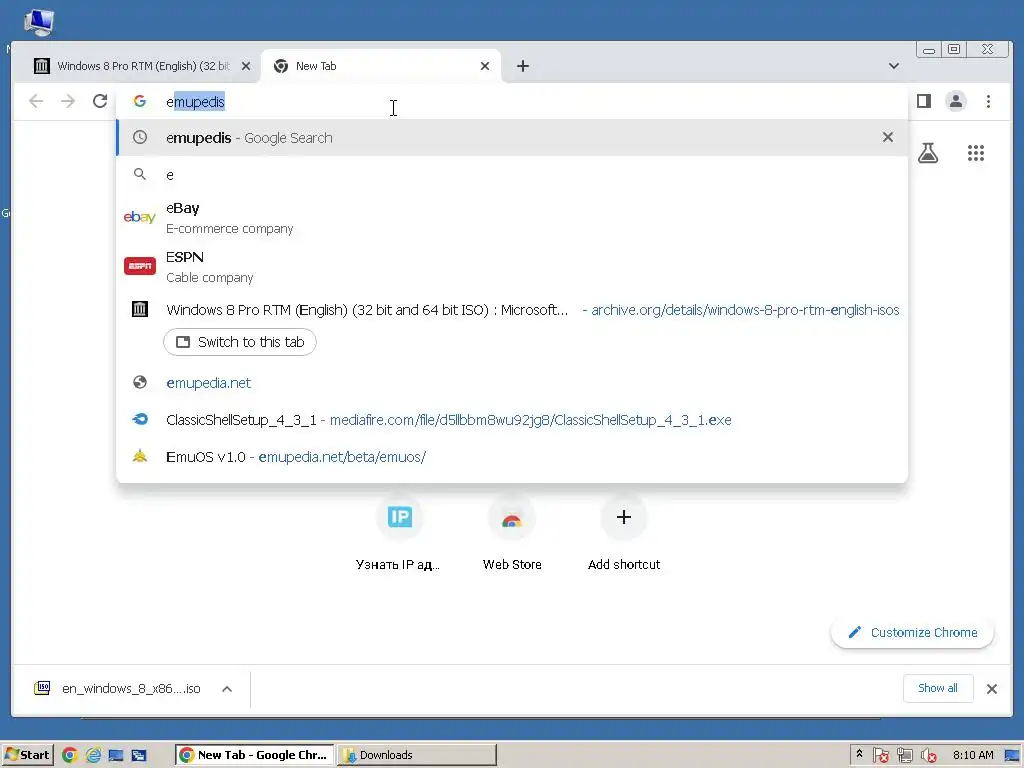
Task: Click the network tray icon
Action: click(904, 756)
